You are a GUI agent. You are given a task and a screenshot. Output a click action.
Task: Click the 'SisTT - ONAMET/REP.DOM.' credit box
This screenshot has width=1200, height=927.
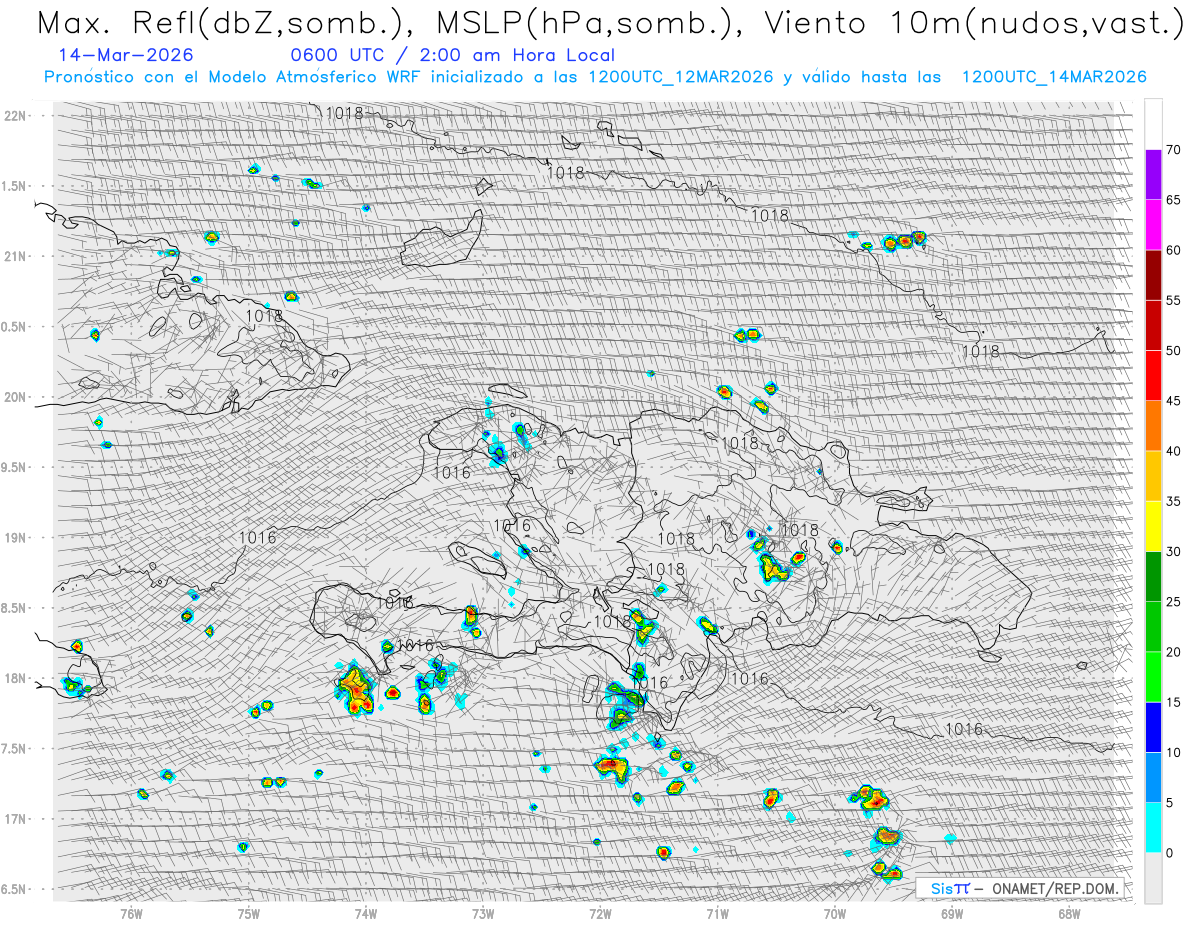tap(1021, 888)
